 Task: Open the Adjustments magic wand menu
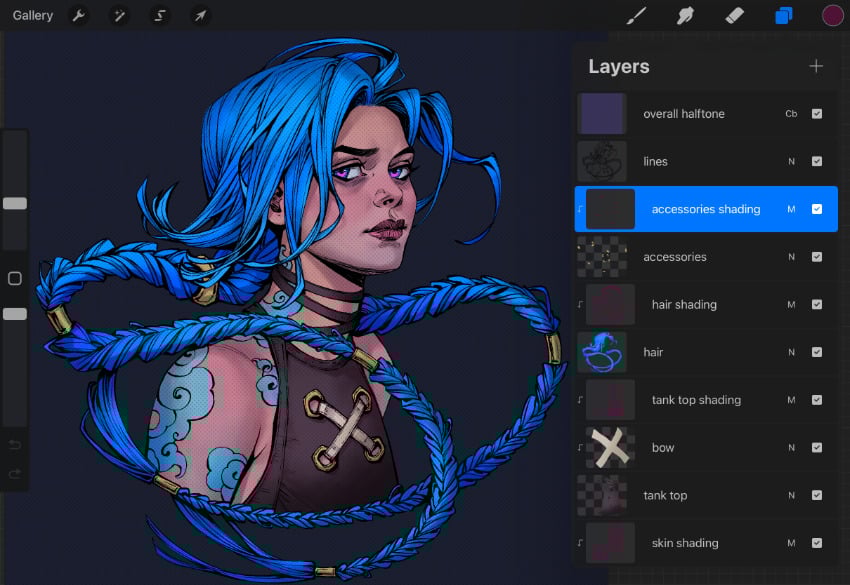point(119,15)
